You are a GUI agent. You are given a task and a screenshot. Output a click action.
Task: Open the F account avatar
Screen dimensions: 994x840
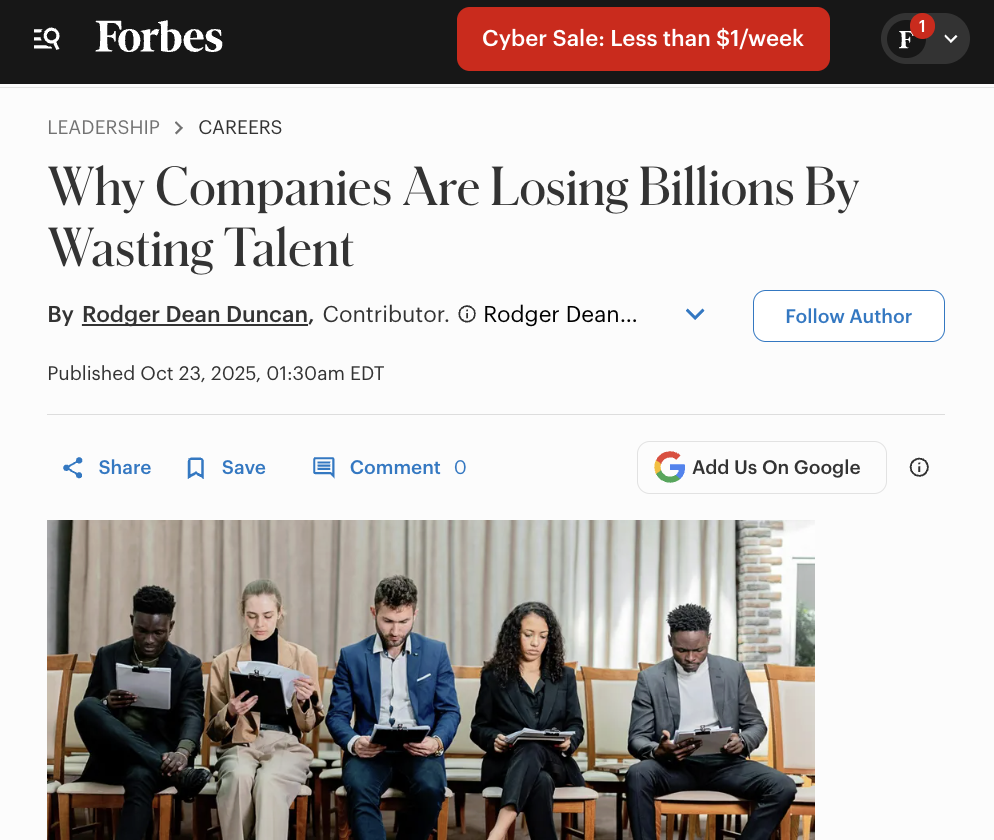tap(905, 41)
